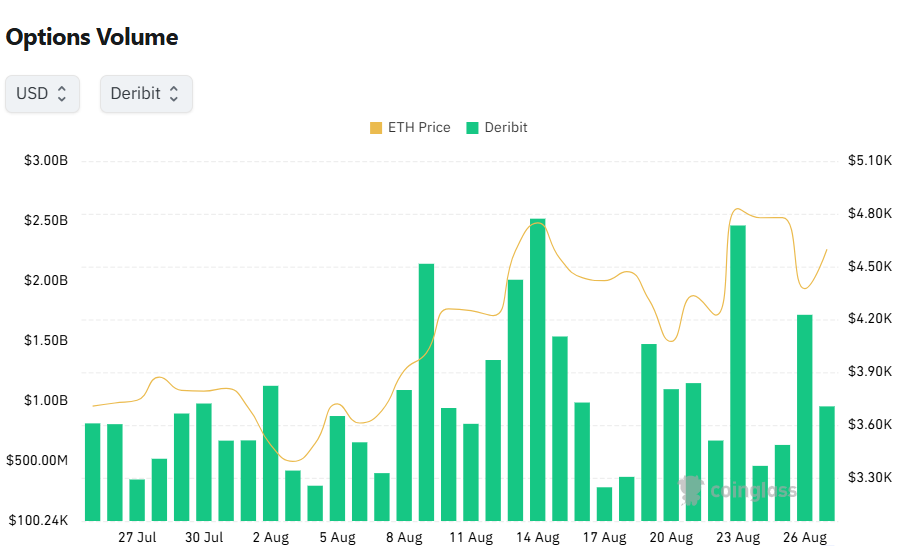899x546 pixels.
Task: Click the $3.60K right axis label
Action: [x=870, y=424]
